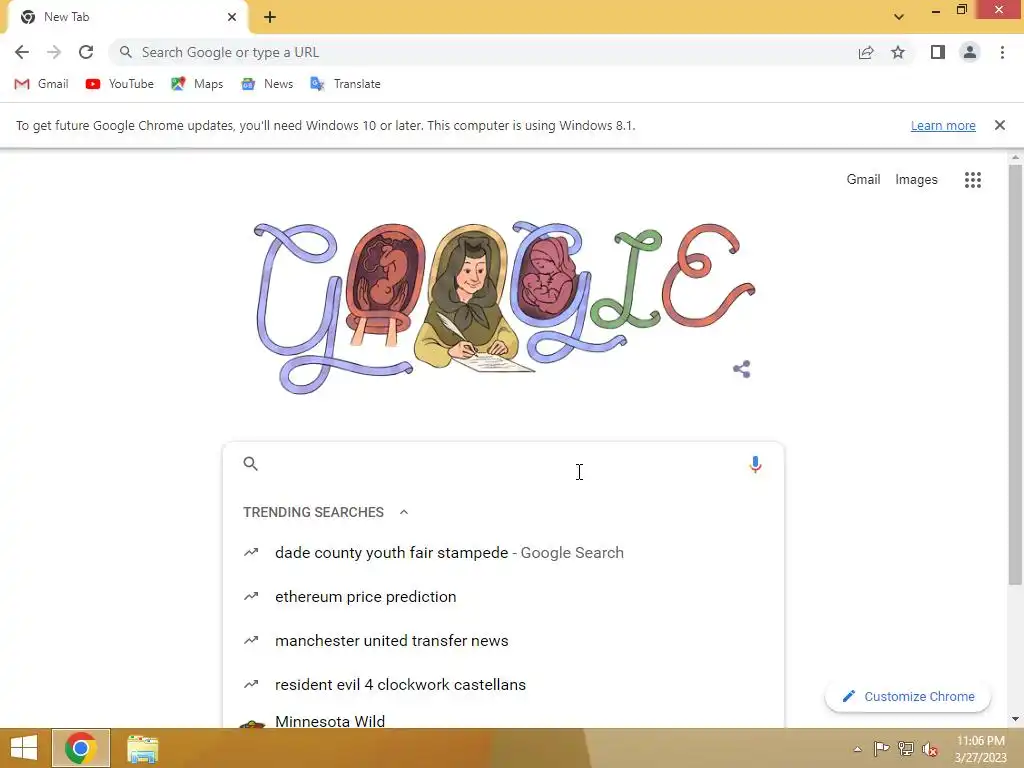The image size is (1024, 768).
Task: Select dade county youth fair stampede suggestion
Action: click(503, 552)
